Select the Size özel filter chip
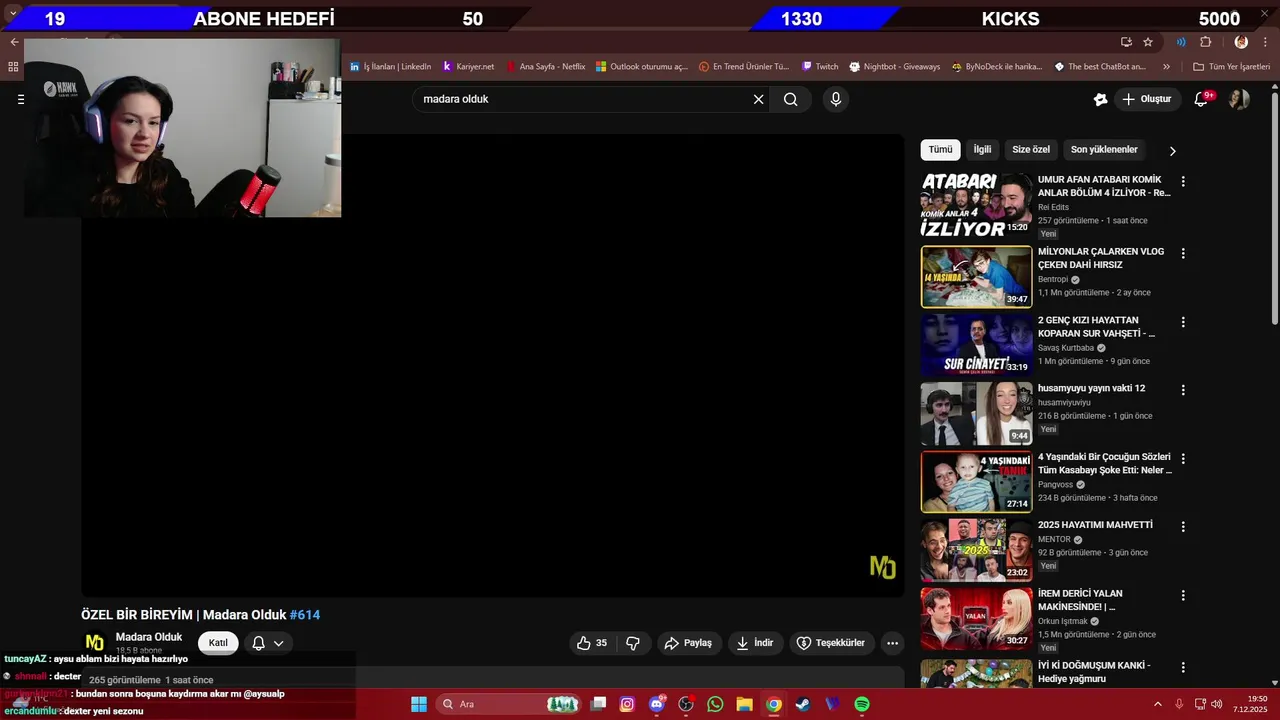This screenshot has height=720, width=1280. click(1031, 150)
